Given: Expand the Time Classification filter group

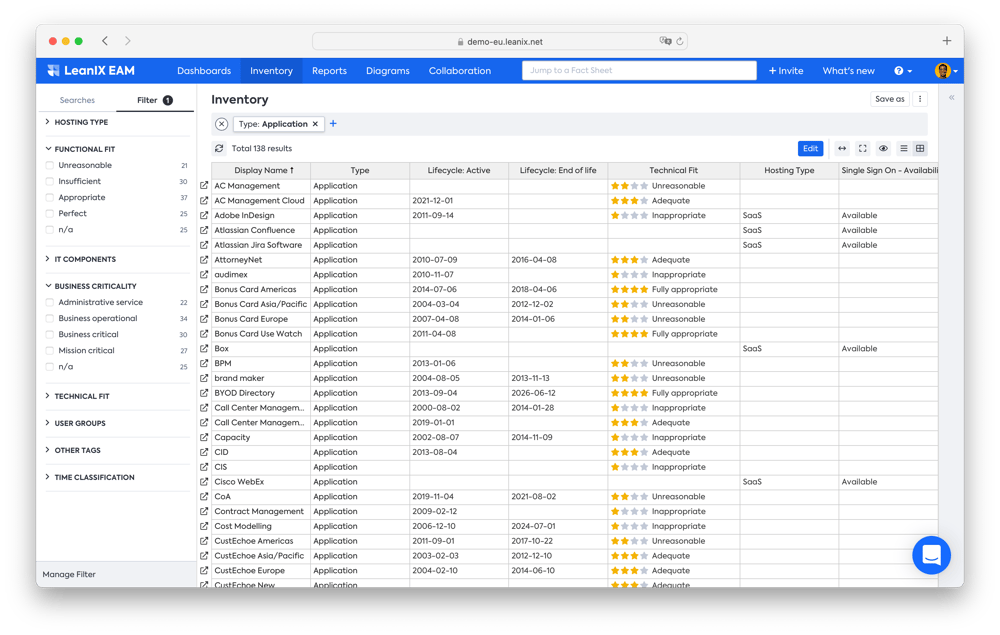Looking at the screenshot, I should pos(94,477).
